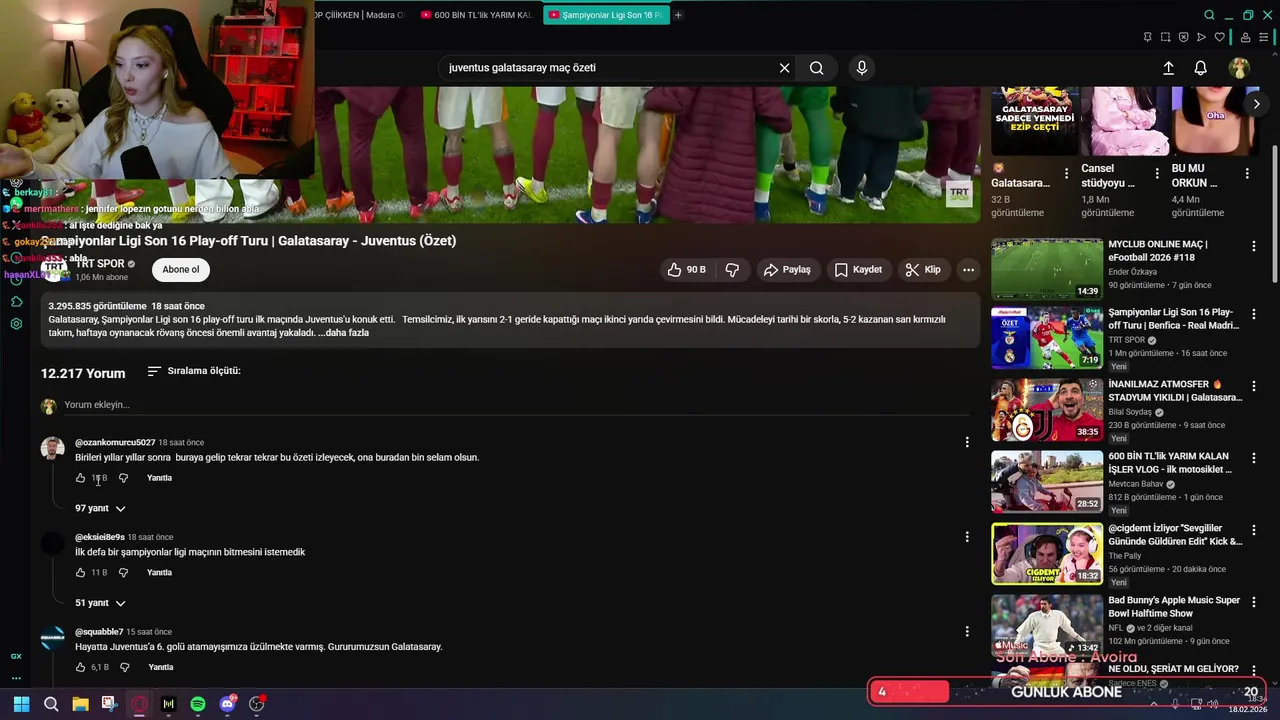Switch to the Şampiyonlar Ligi Son 16 tab
The width and height of the screenshot is (1280, 720).
[606, 15]
